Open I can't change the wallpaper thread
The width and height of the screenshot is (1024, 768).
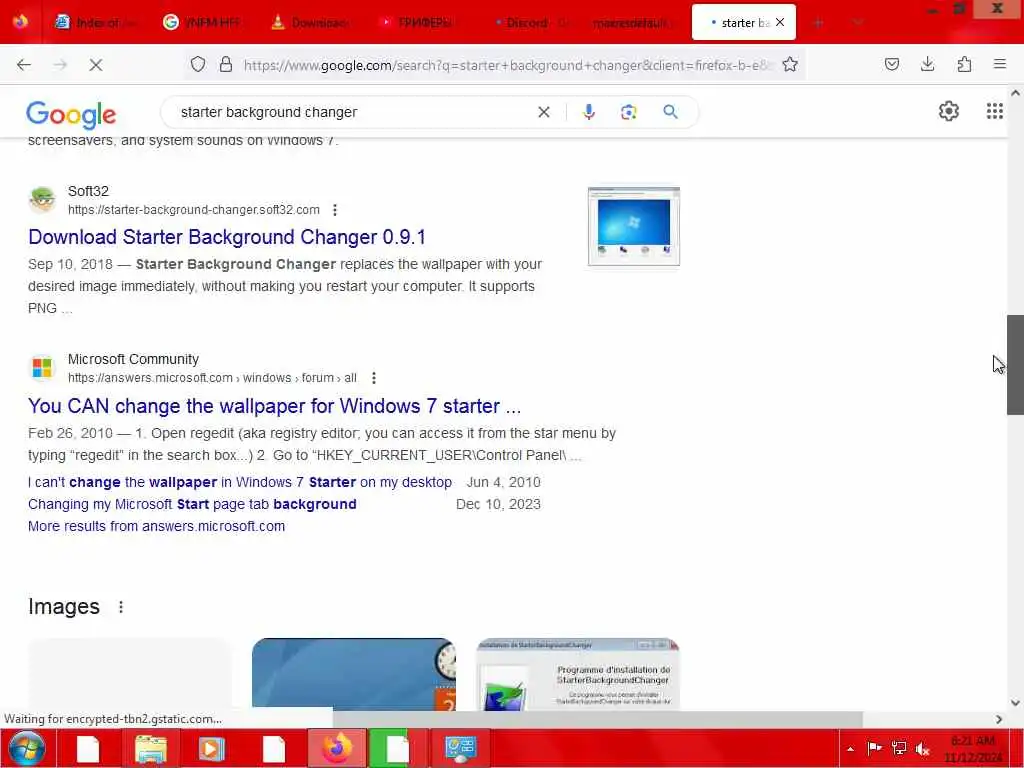coord(240,482)
